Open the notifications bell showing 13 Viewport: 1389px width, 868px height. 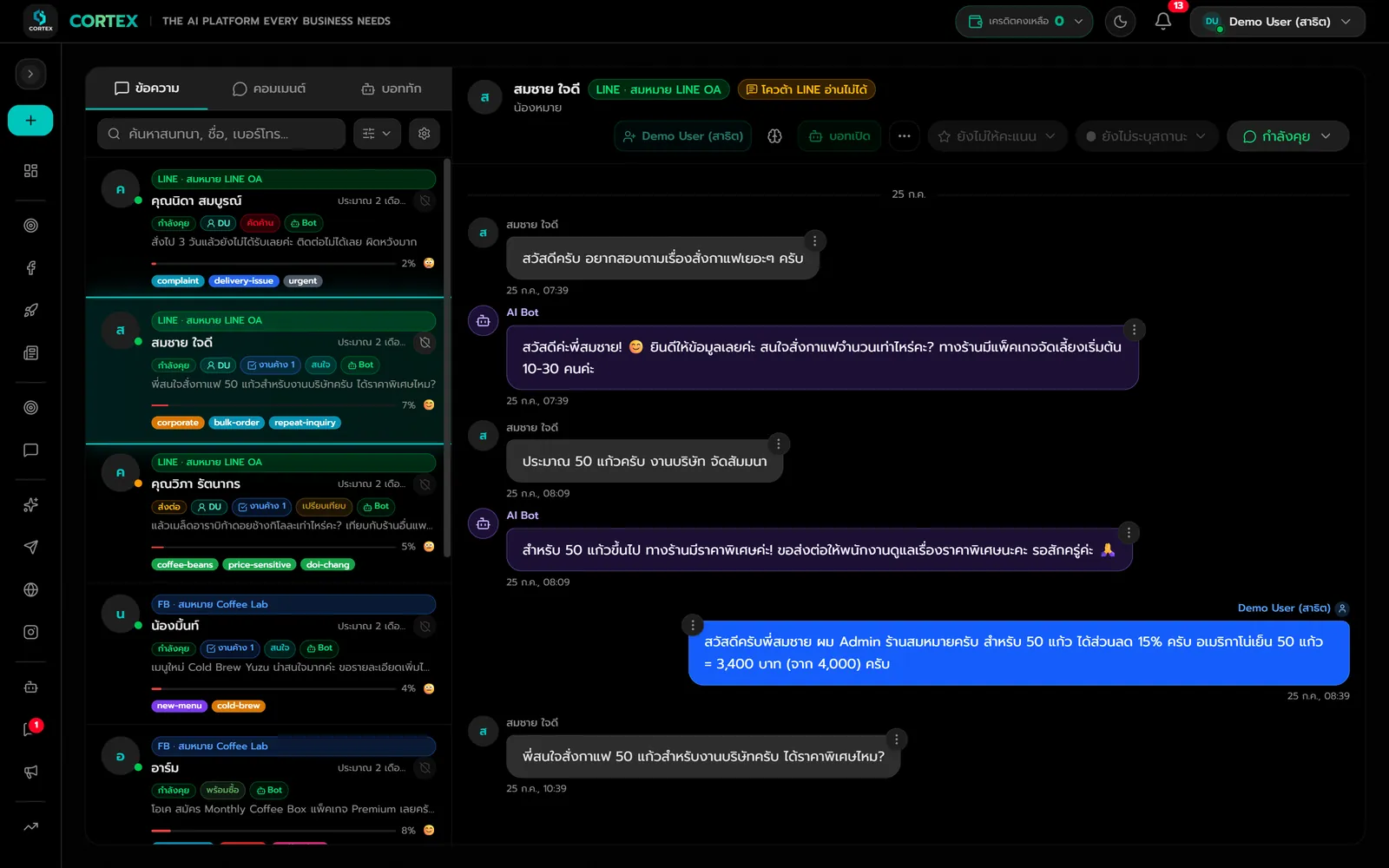[x=1163, y=21]
